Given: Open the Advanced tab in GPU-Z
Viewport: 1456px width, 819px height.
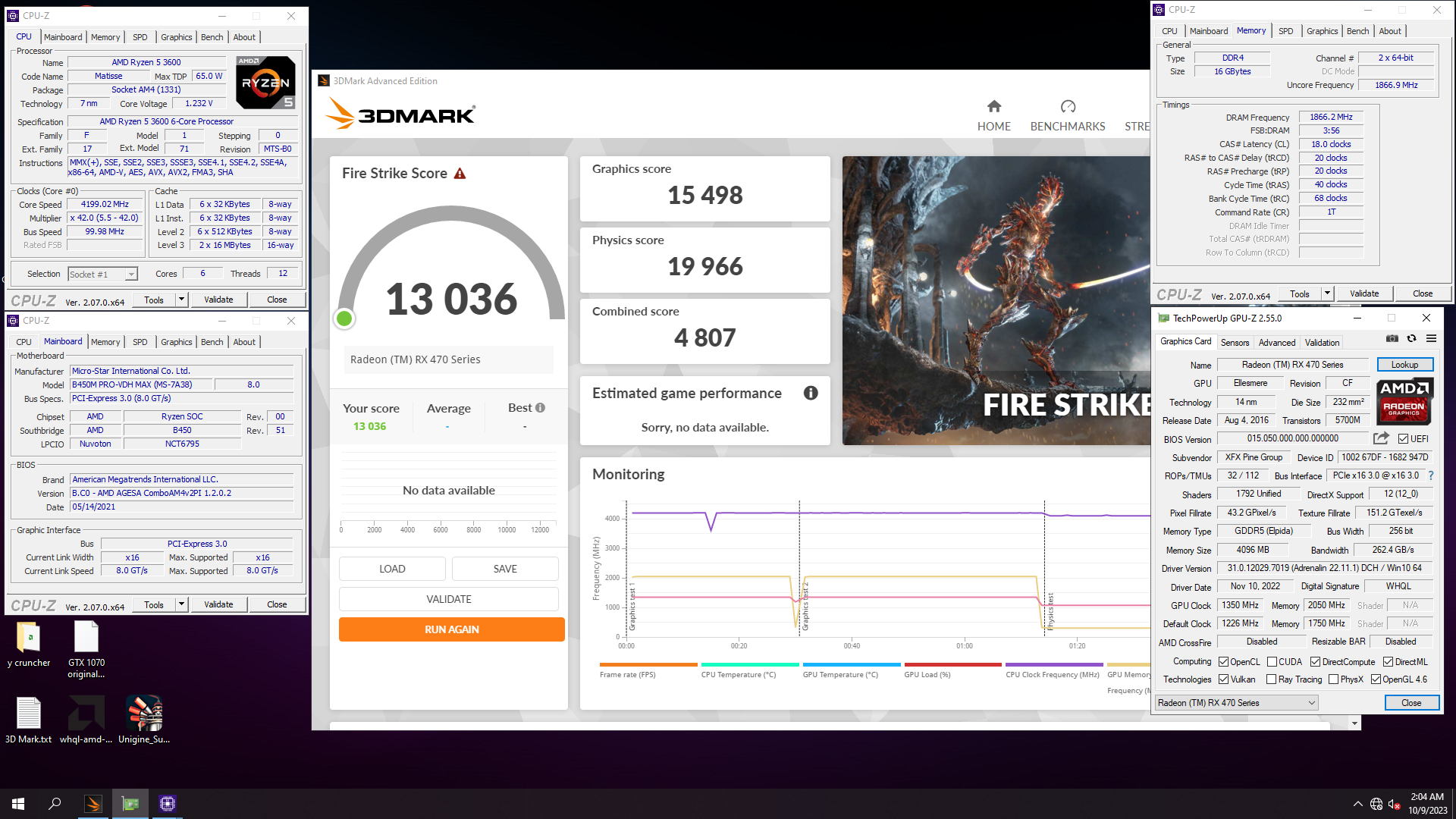Looking at the screenshot, I should click(1277, 343).
